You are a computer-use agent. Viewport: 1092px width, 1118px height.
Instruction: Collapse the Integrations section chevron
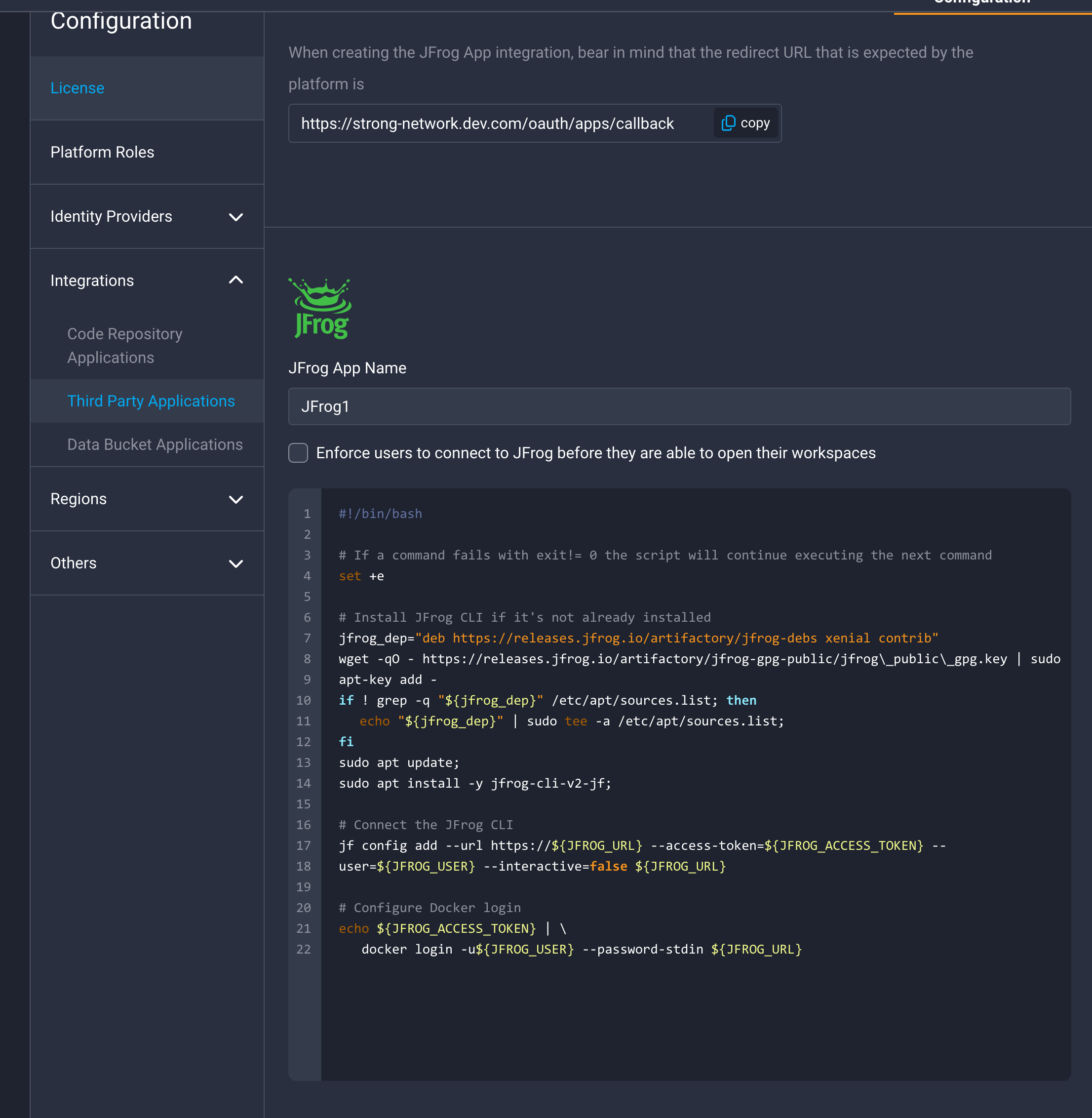point(235,280)
